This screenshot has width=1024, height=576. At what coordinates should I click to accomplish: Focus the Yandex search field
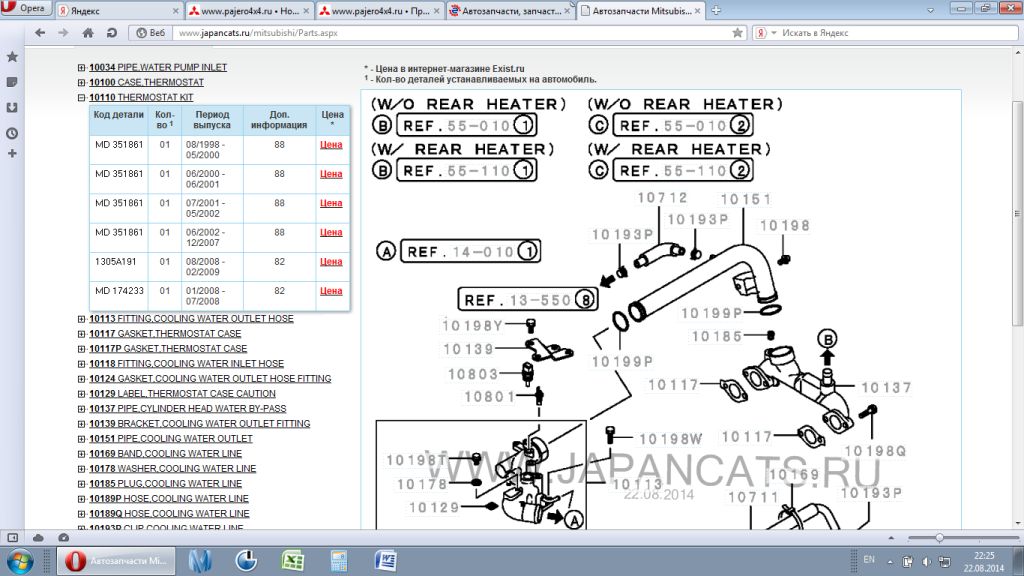(x=898, y=33)
